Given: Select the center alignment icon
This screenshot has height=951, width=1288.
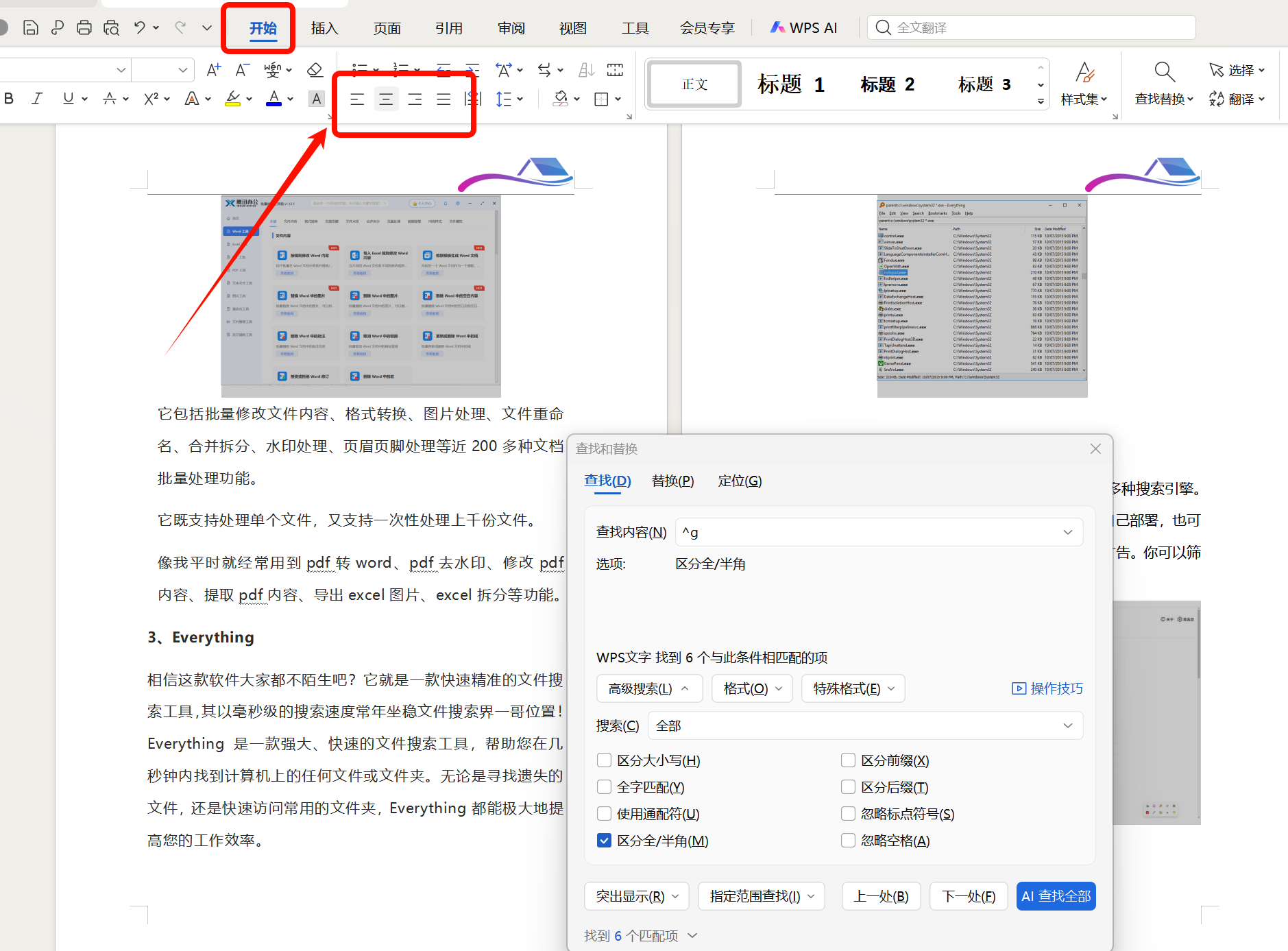Looking at the screenshot, I should [386, 99].
